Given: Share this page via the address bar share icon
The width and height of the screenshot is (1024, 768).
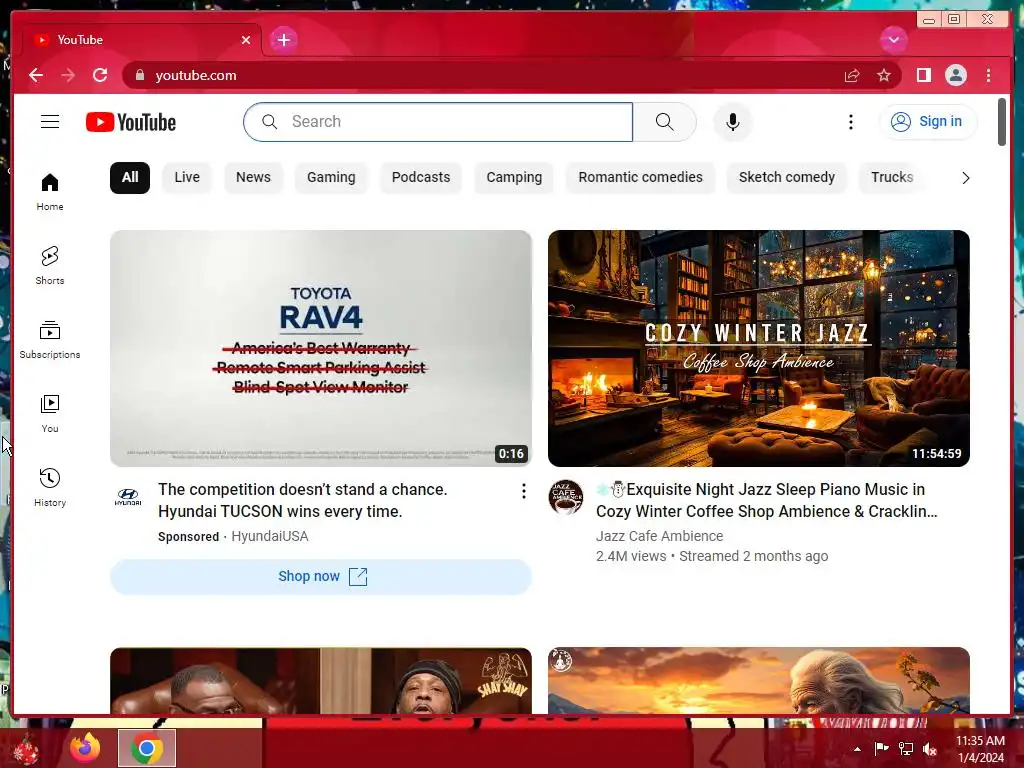Looking at the screenshot, I should tap(852, 76).
